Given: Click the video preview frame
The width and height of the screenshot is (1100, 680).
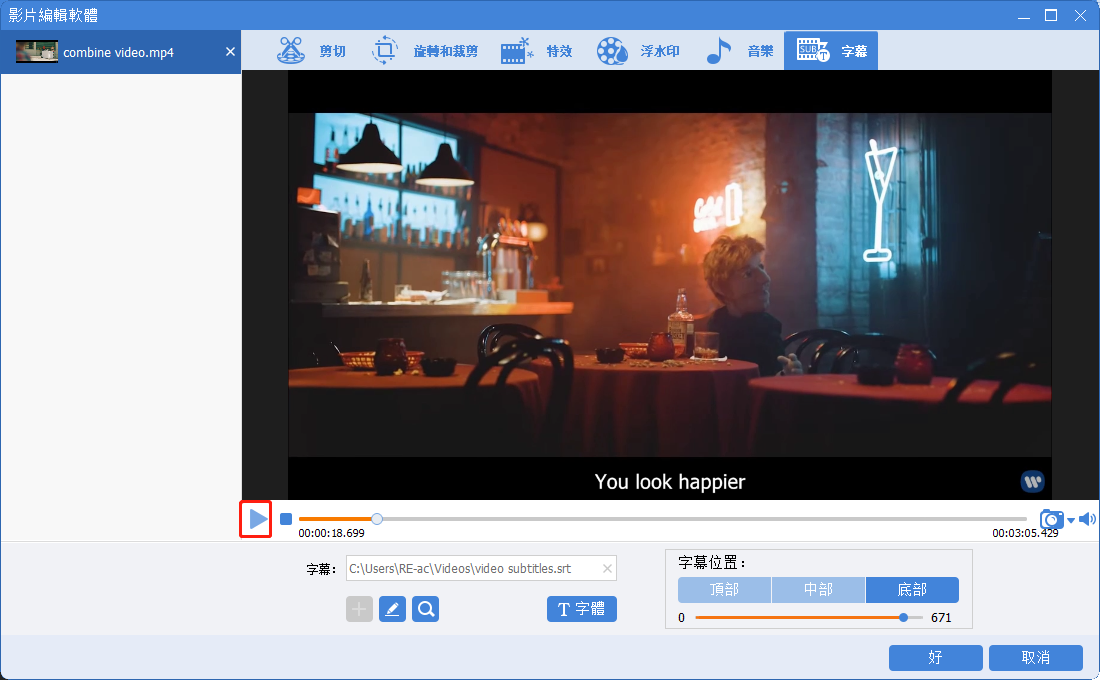Looking at the screenshot, I should [x=670, y=285].
